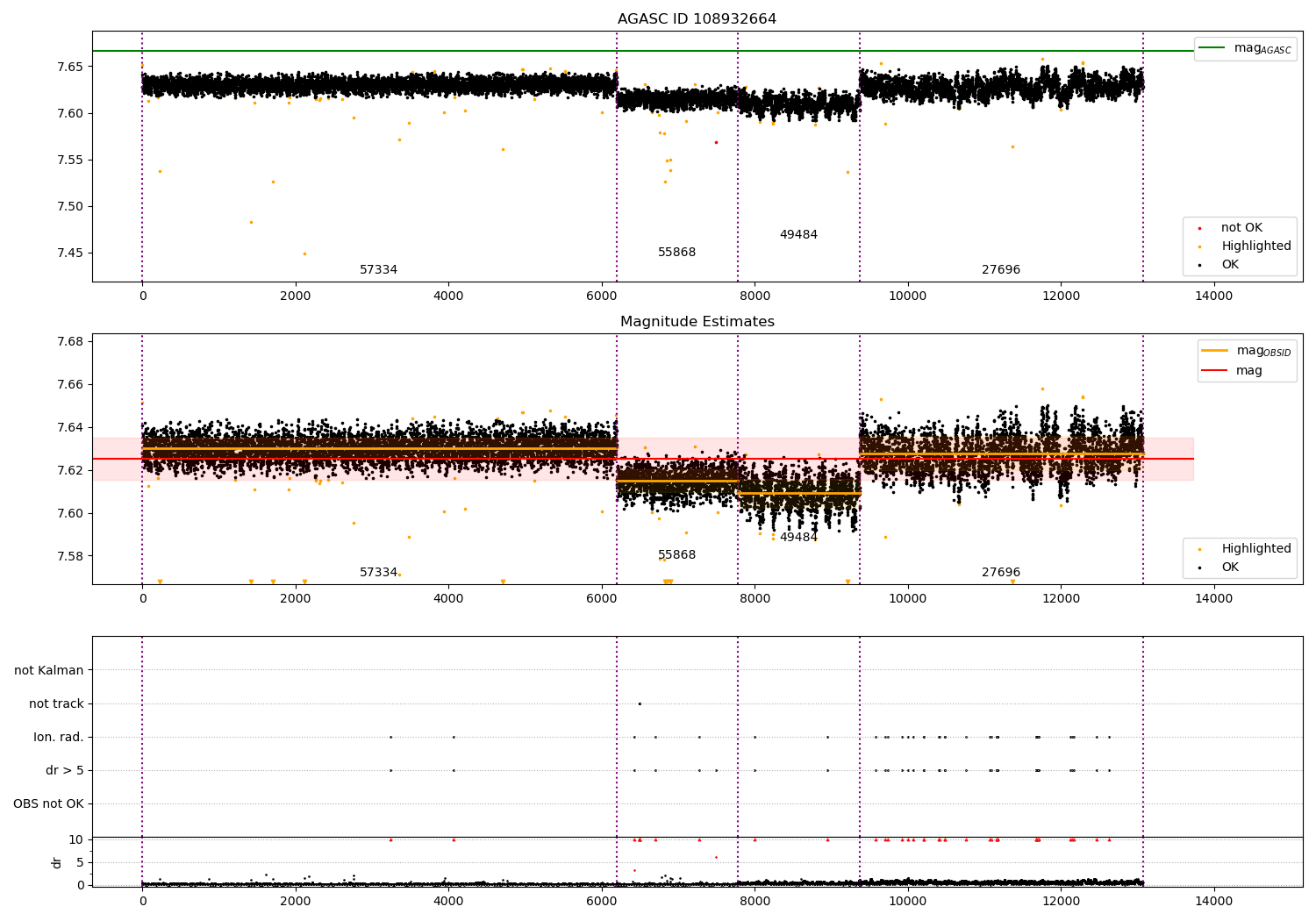This screenshot has width=1316, height=921.
Task: Click obsid label 49484 in Magnitude Estimates plot
Action: 798,538
